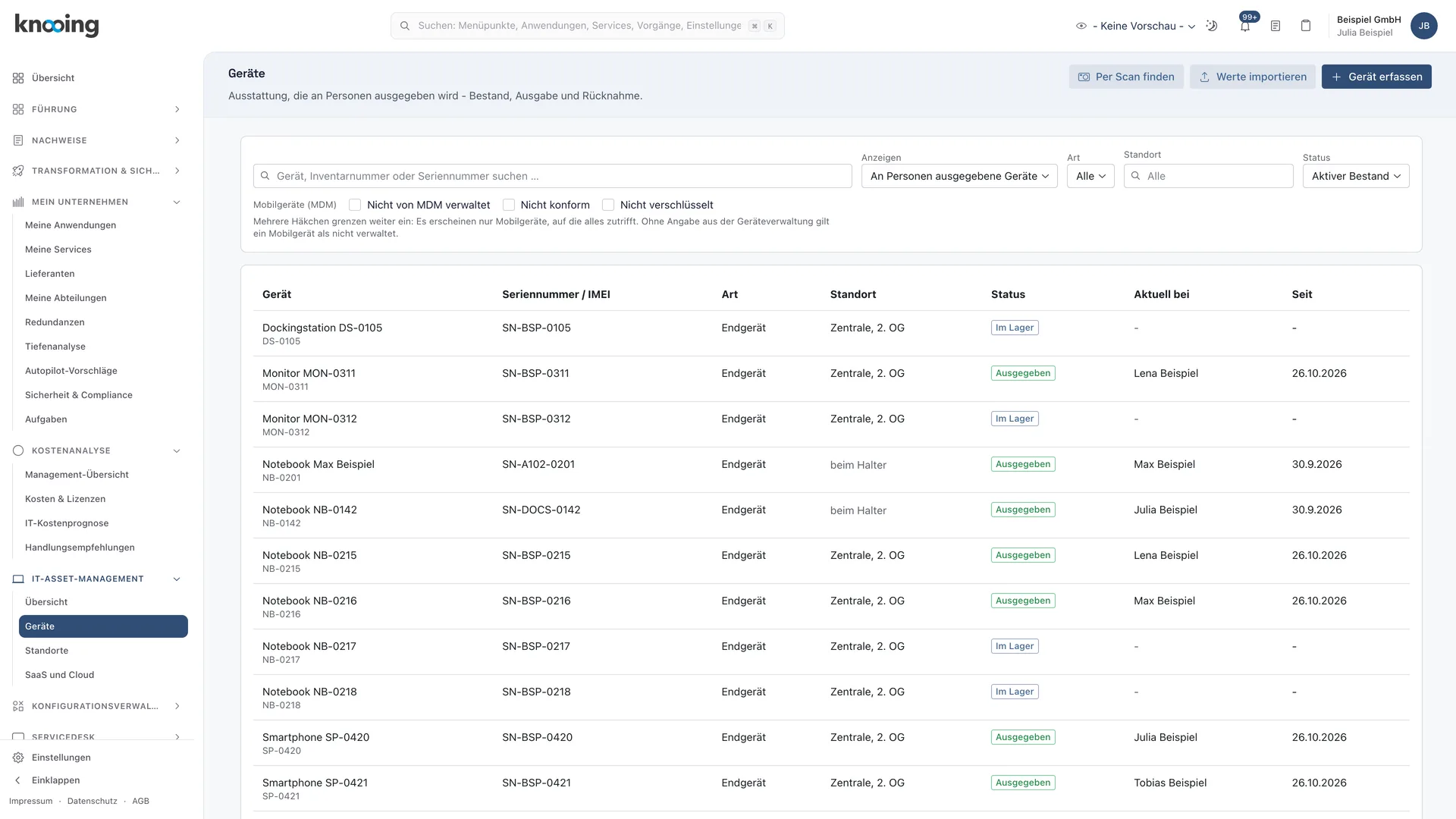
Task: Click the document list icon in header
Action: point(1276,26)
